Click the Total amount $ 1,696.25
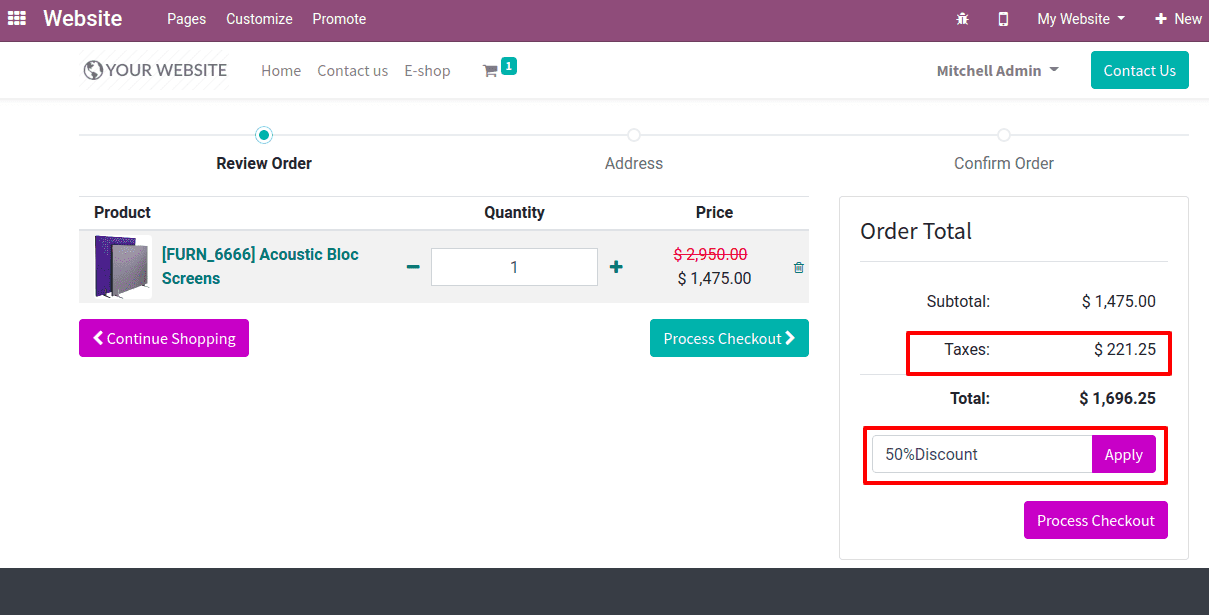 click(1117, 398)
